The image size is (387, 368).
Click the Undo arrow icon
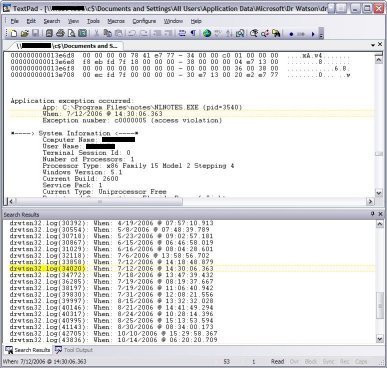point(132,33)
